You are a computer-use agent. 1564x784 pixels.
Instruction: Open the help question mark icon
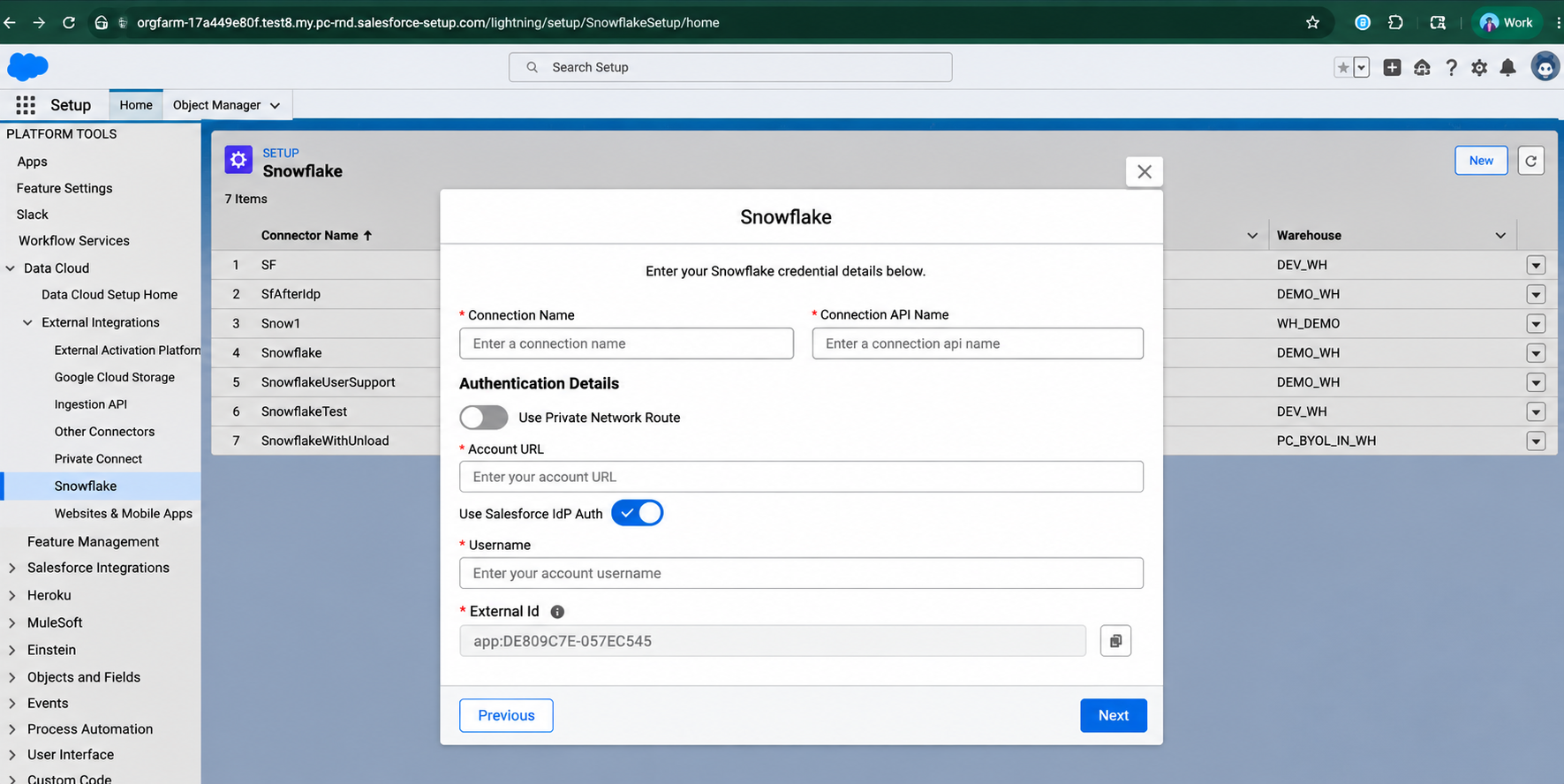click(x=1451, y=68)
